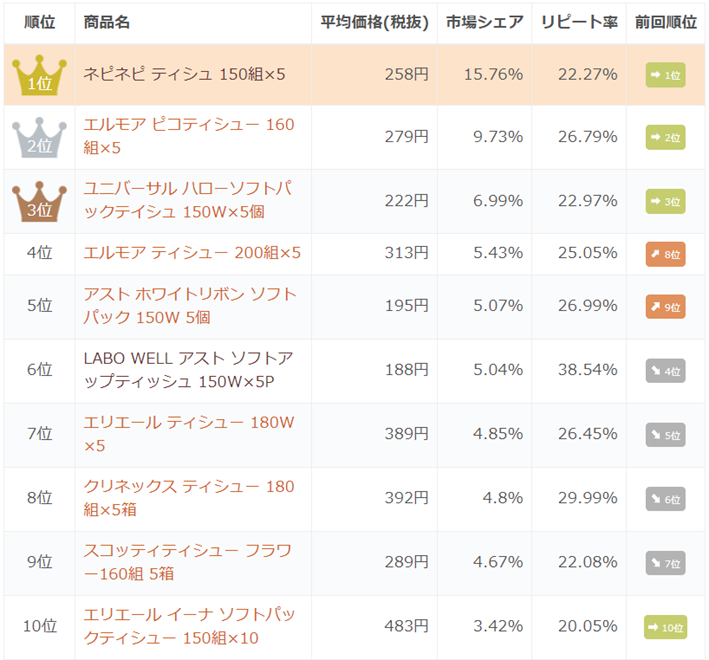Viewport: 709px width, 660px height.
Task: Click the green 2位 previous rank badge
Action: point(665,137)
